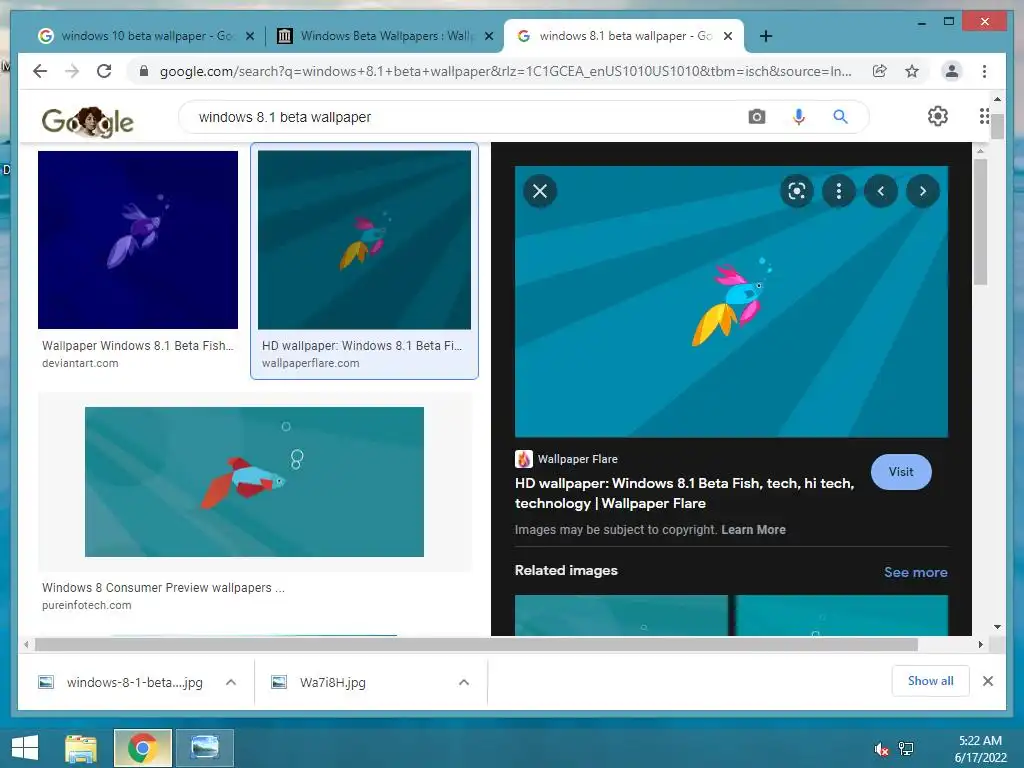This screenshot has height=768, width=1024.
Task: Share this page using address bar icon
Action: click(x=880, y=71)
